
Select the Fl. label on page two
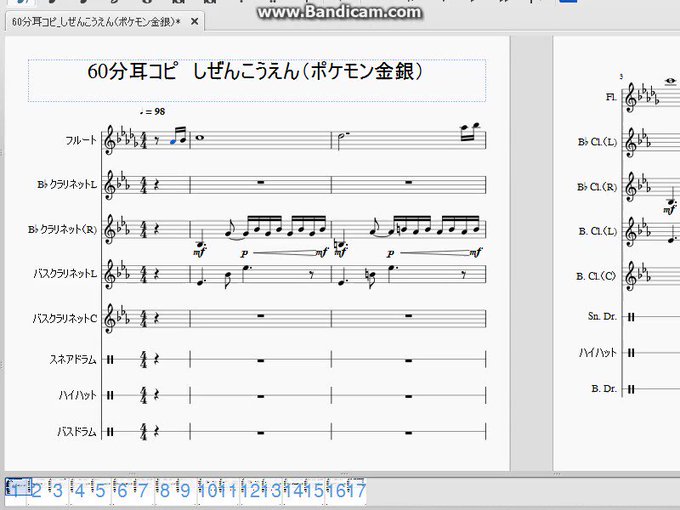[611, 97]
